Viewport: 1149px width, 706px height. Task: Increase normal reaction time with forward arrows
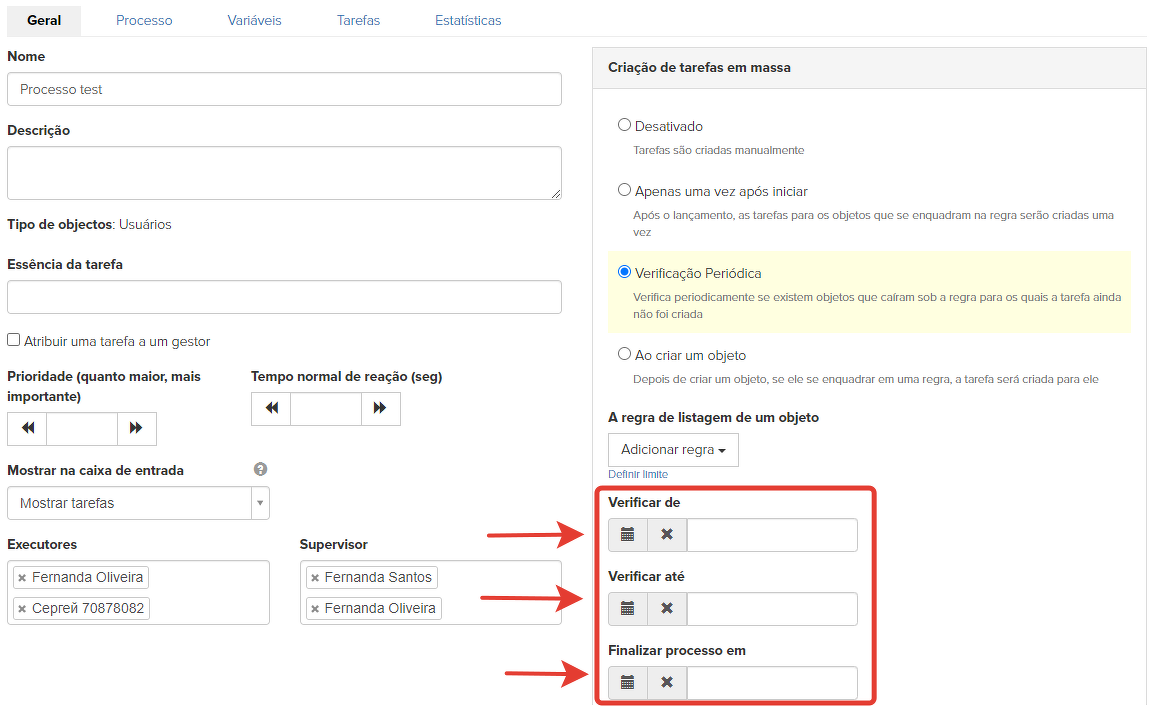pyautogui.click(x=380, y=409)
